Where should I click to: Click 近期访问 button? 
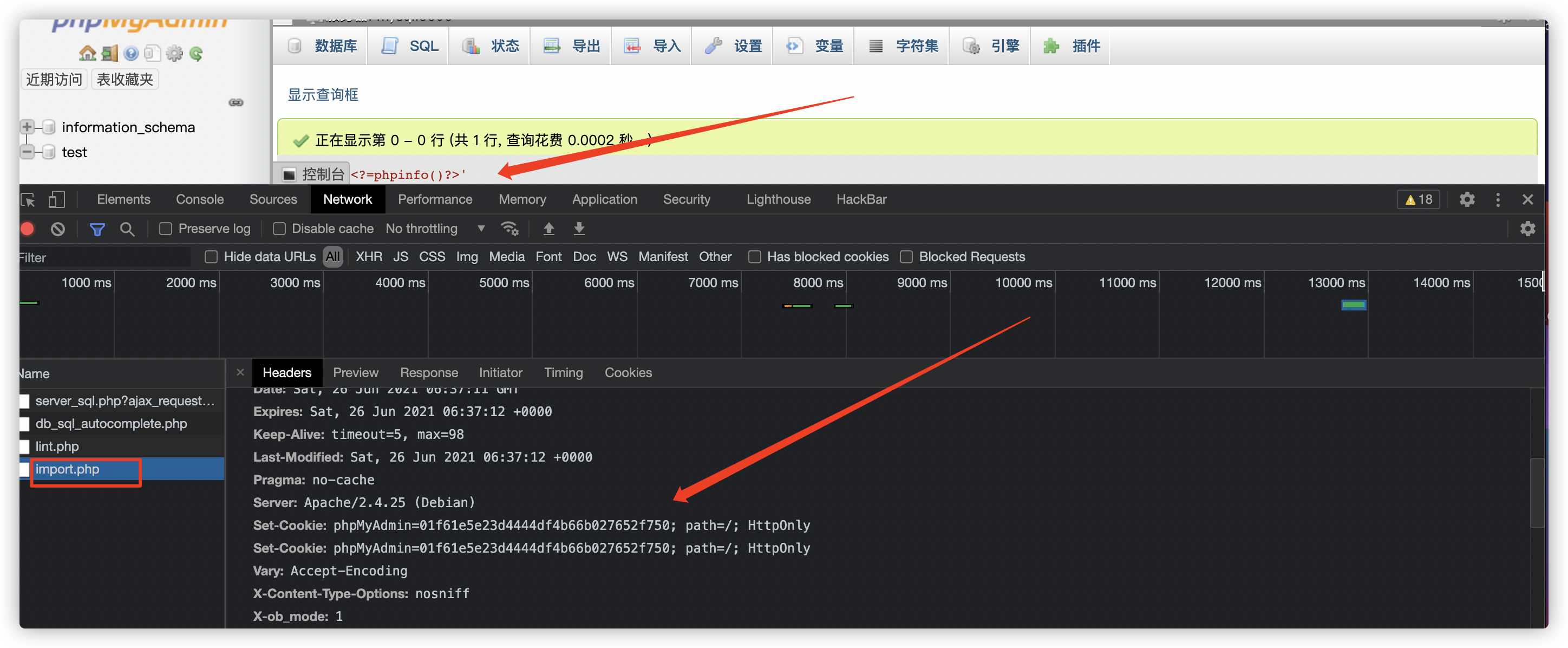[54, 80]
